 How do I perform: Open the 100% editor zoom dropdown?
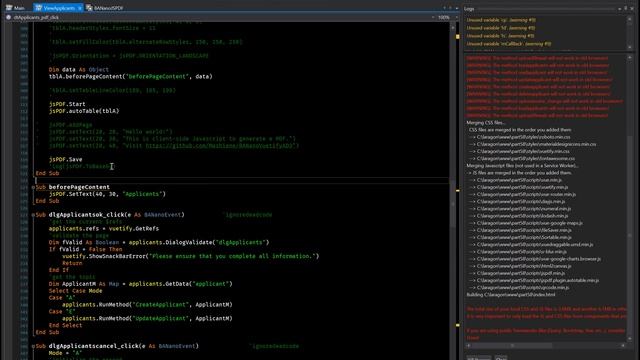coord(457,17)
